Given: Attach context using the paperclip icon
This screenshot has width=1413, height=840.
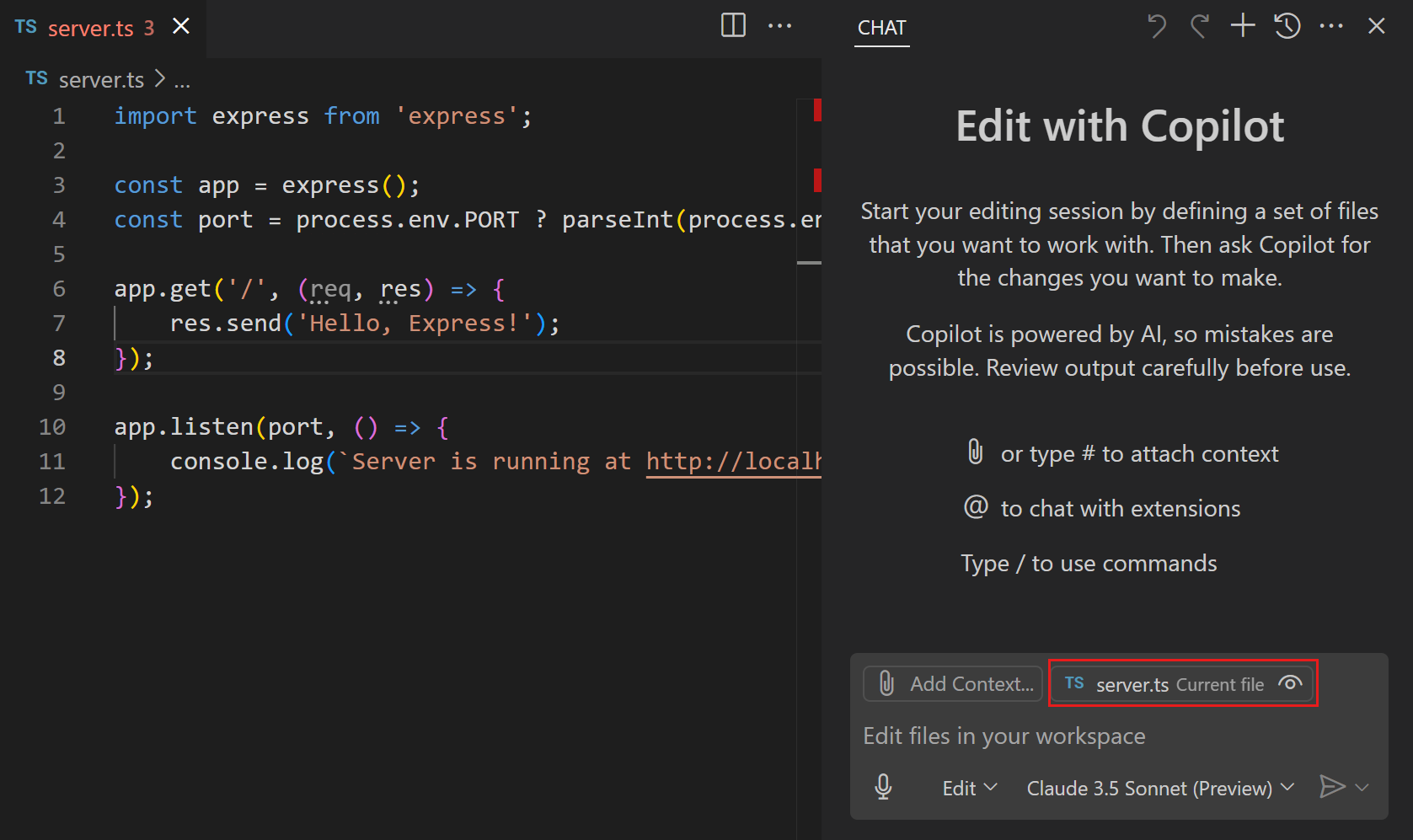Looking at the screenshot, I should (886, 683).
